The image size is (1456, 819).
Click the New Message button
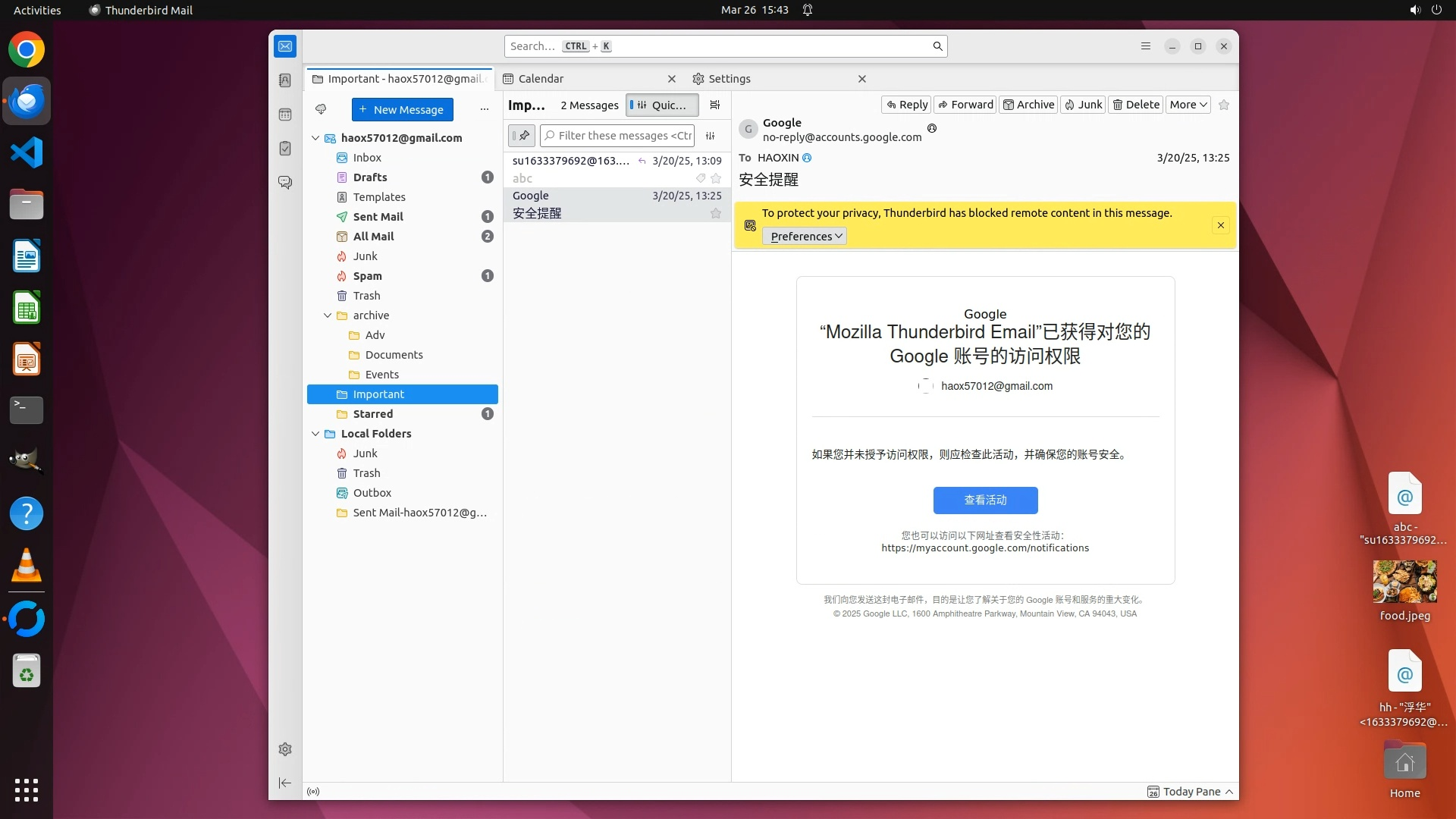click(402, 109)
